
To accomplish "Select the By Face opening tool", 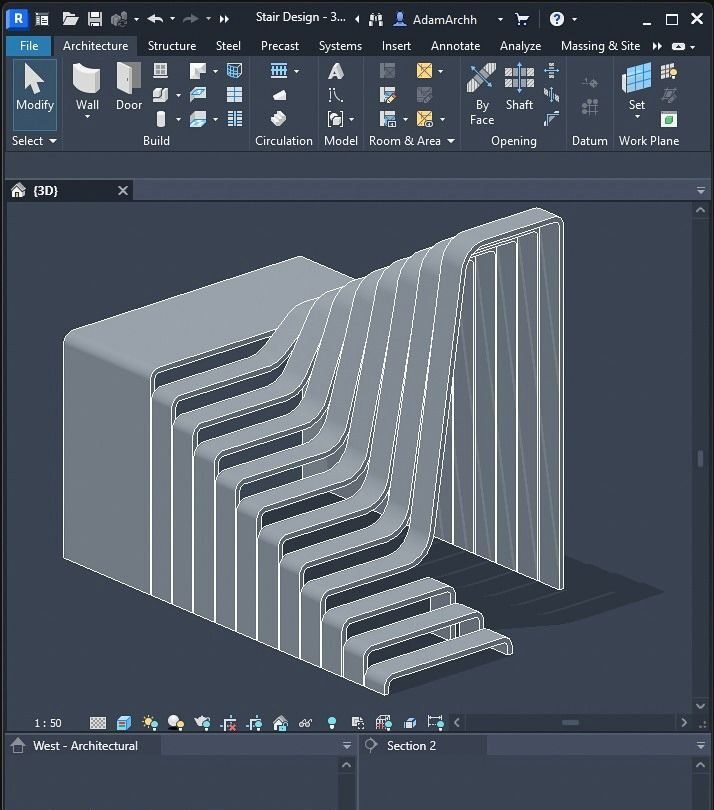I will point(482,93).
